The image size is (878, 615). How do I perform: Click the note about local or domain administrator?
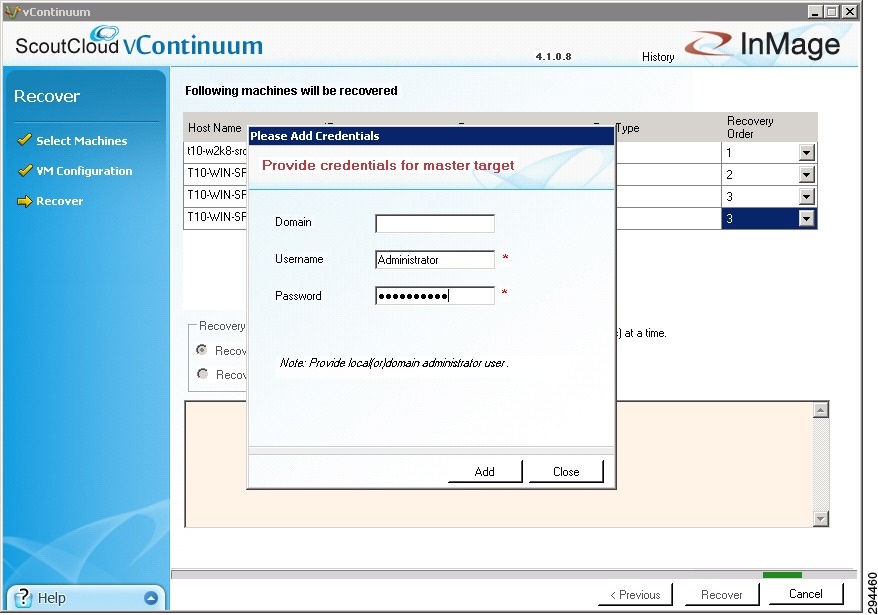click(394, 363)
